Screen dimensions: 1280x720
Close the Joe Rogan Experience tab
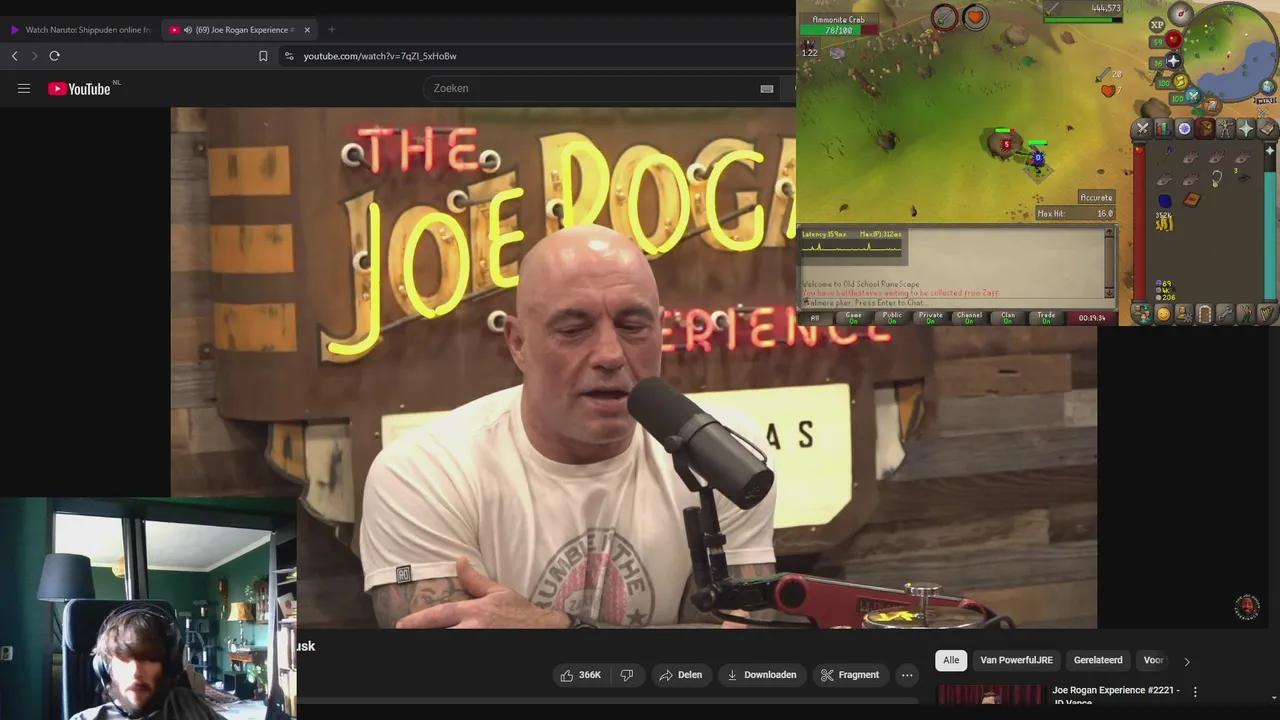[307, 30]
